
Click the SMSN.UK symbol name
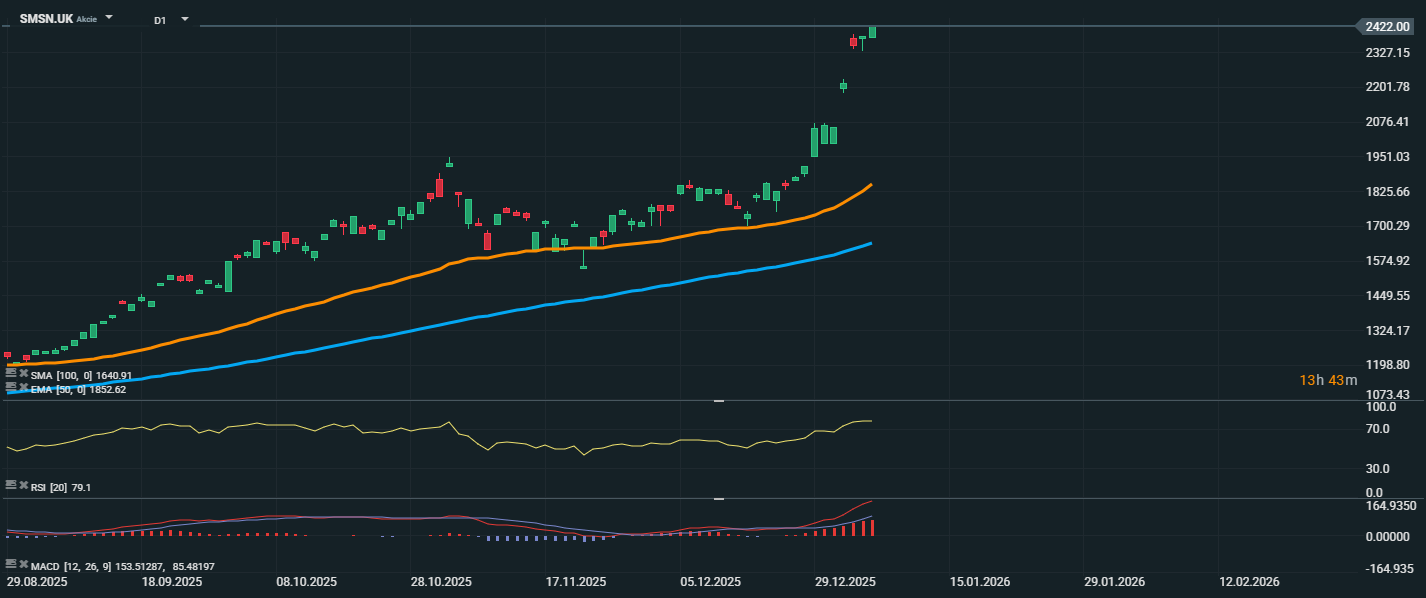(46, 19)
